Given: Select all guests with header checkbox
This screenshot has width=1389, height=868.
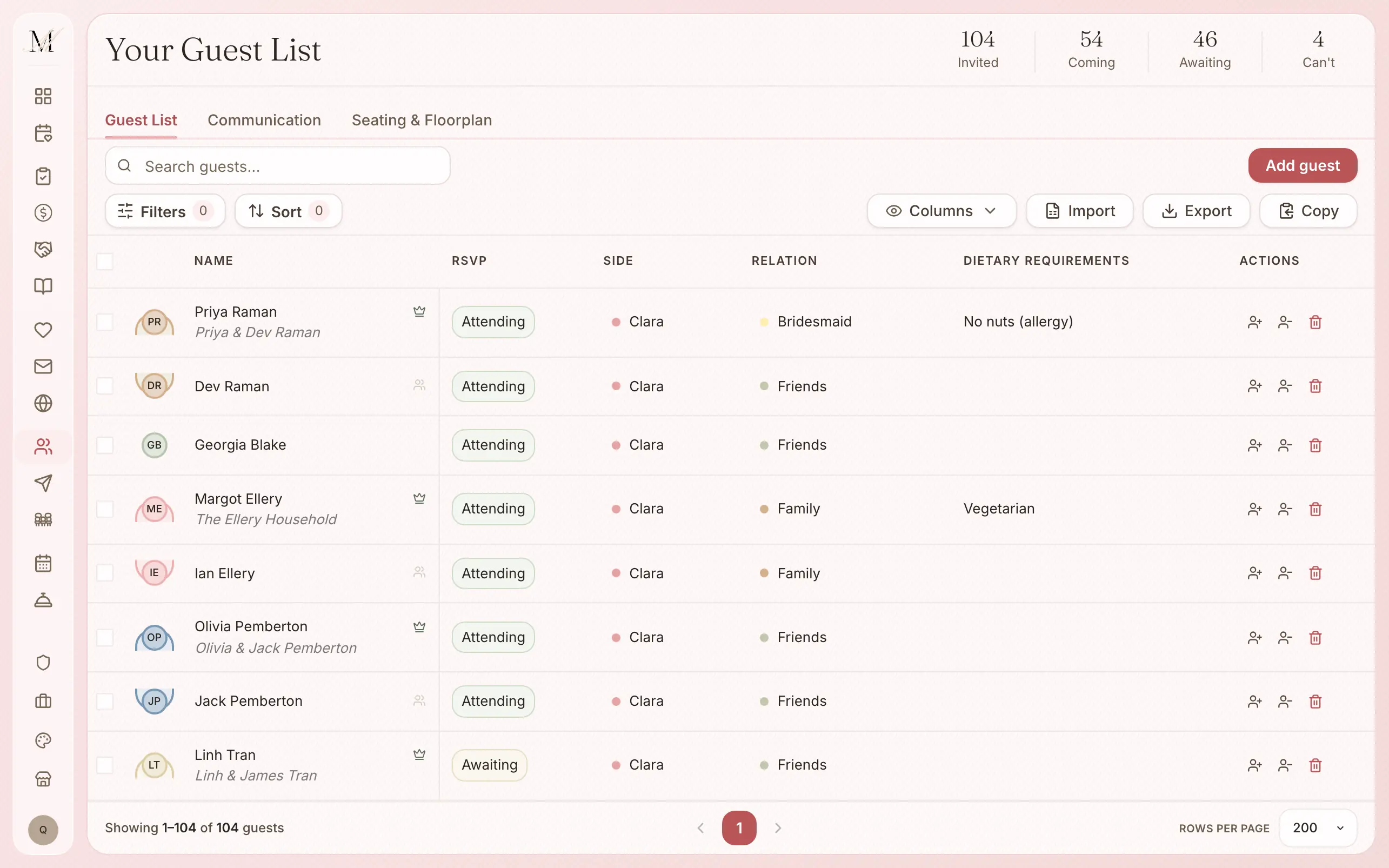Looking at the screenshot, I should (104, 261).
